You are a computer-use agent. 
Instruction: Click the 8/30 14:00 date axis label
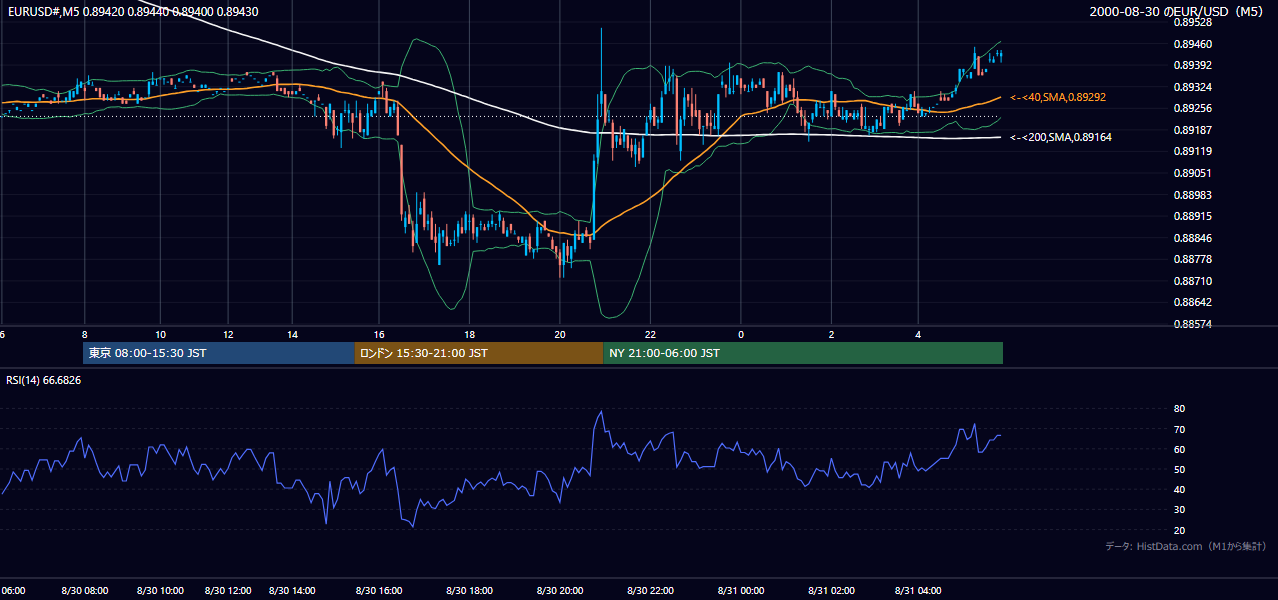pyautogui.click(x=293, y=590)
